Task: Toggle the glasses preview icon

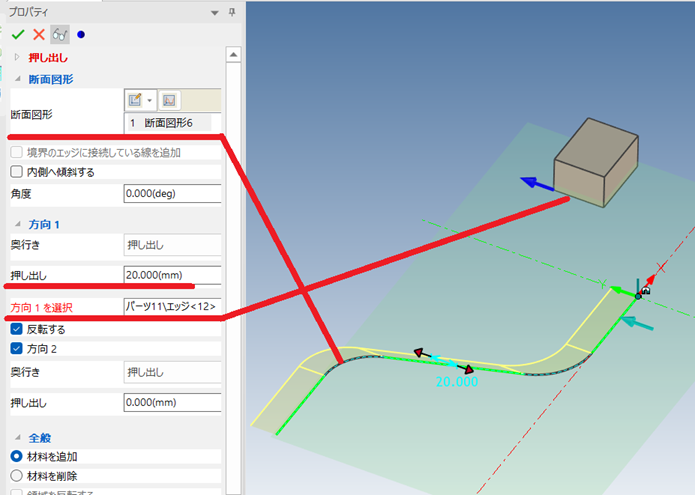Action: (x=59, y=34)
